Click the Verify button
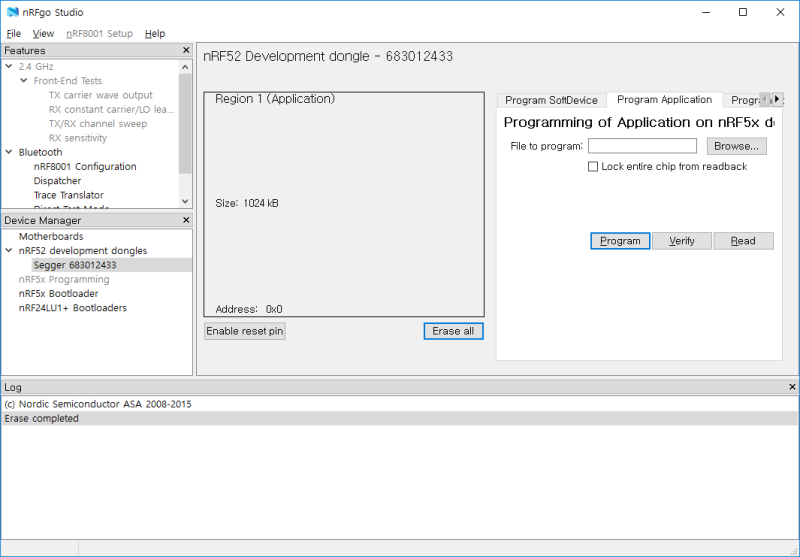This screenshot has height=557, width=800. [x=682, y=241]
